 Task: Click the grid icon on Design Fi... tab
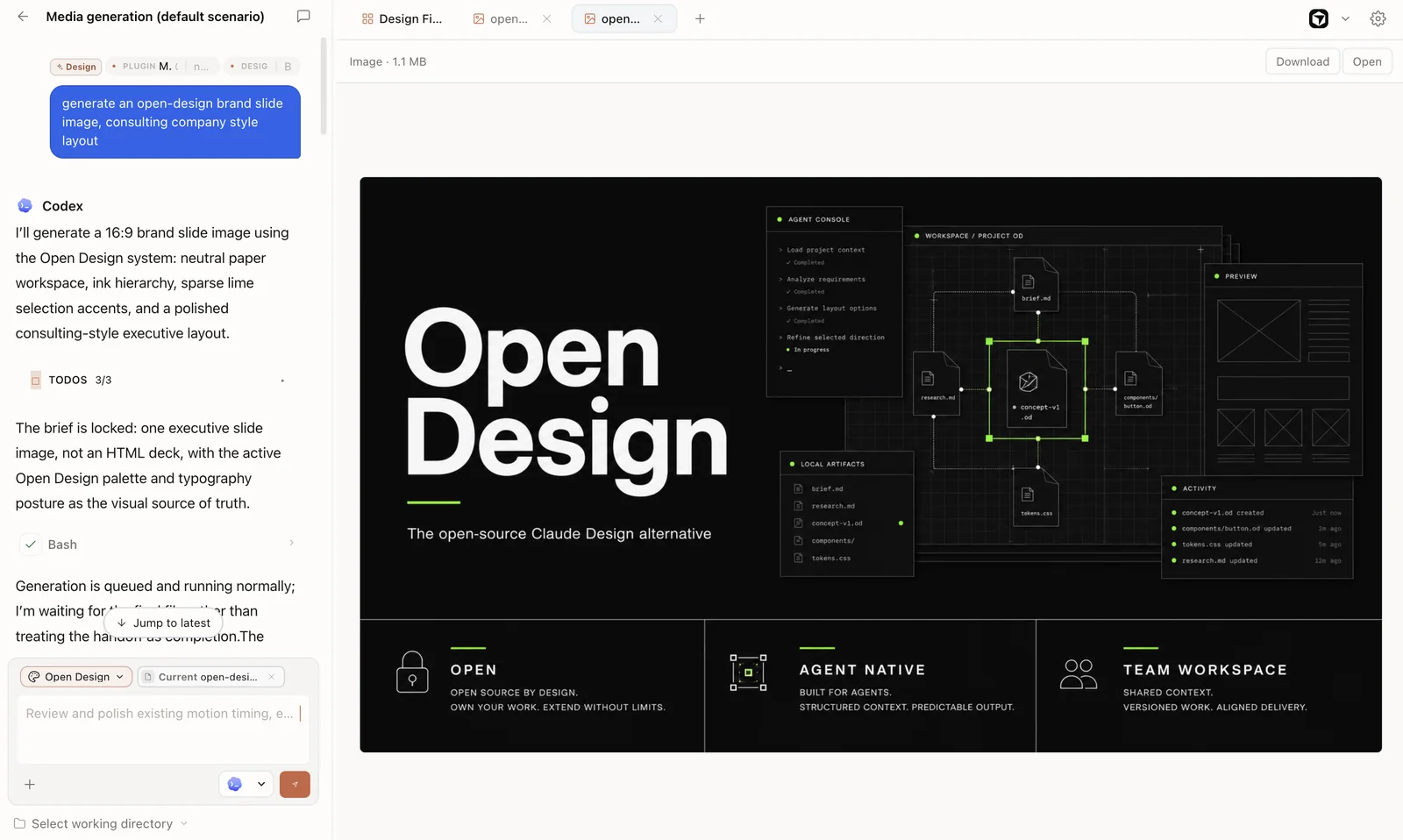pyautogui.click(x=367, y=18)
